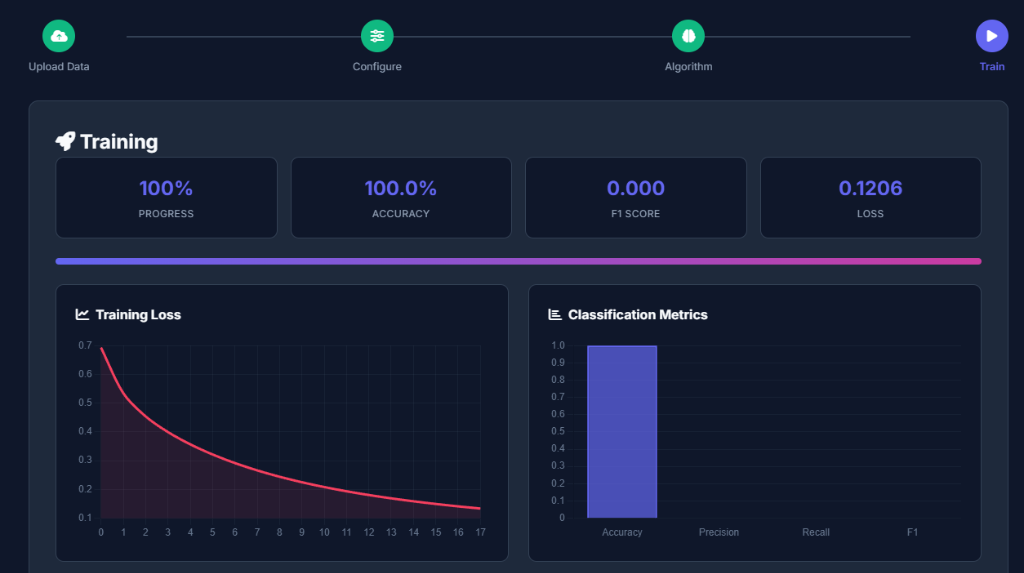
Task: Click the Precision label on metrics chart
Action: (718, 532)
